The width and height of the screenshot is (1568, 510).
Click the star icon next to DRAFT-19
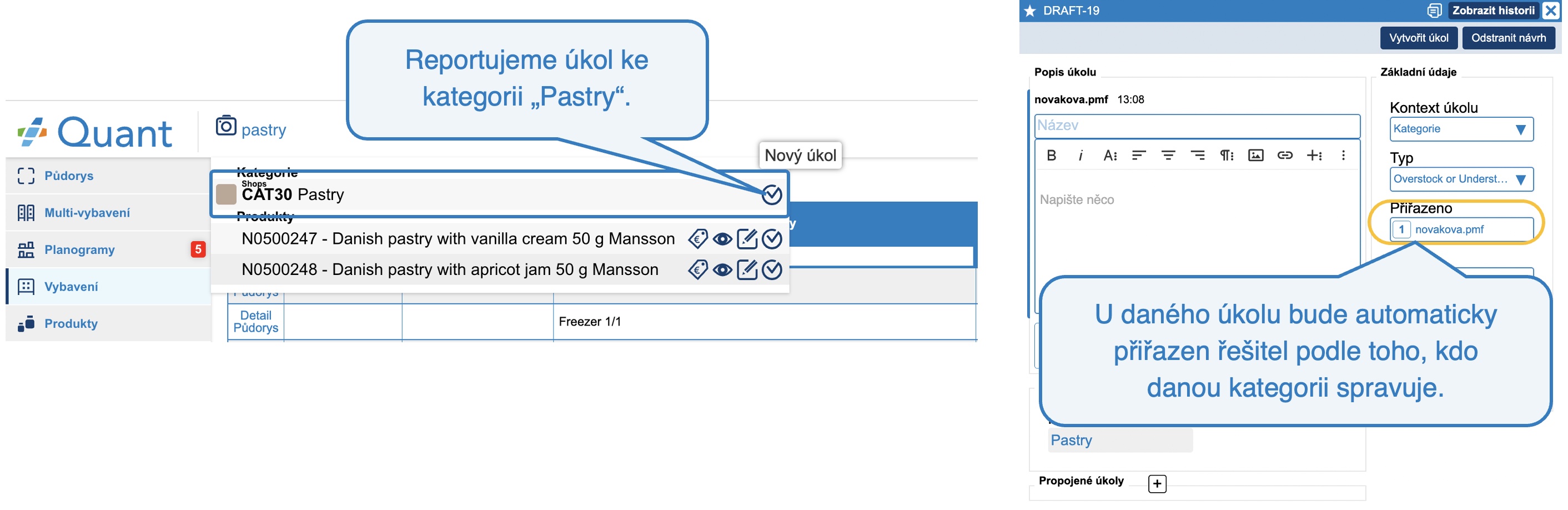(1029, 11)
